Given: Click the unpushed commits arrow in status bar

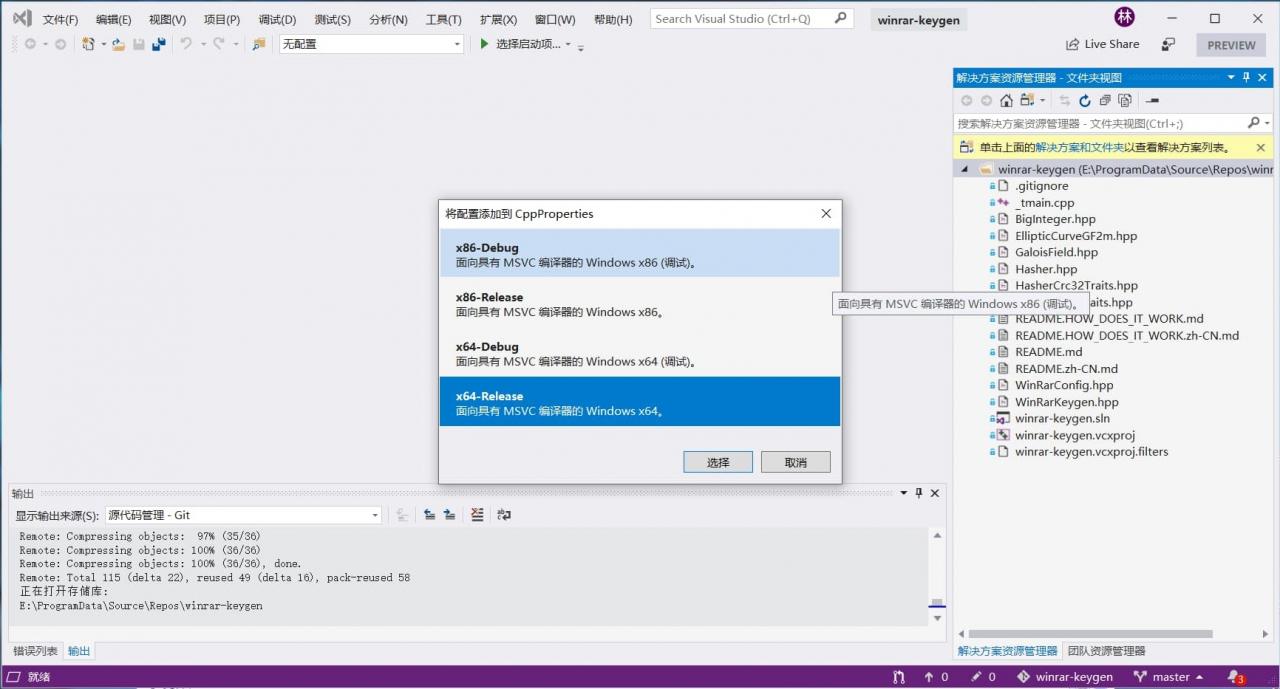Looking at the screenshot, I should point(929,677).
